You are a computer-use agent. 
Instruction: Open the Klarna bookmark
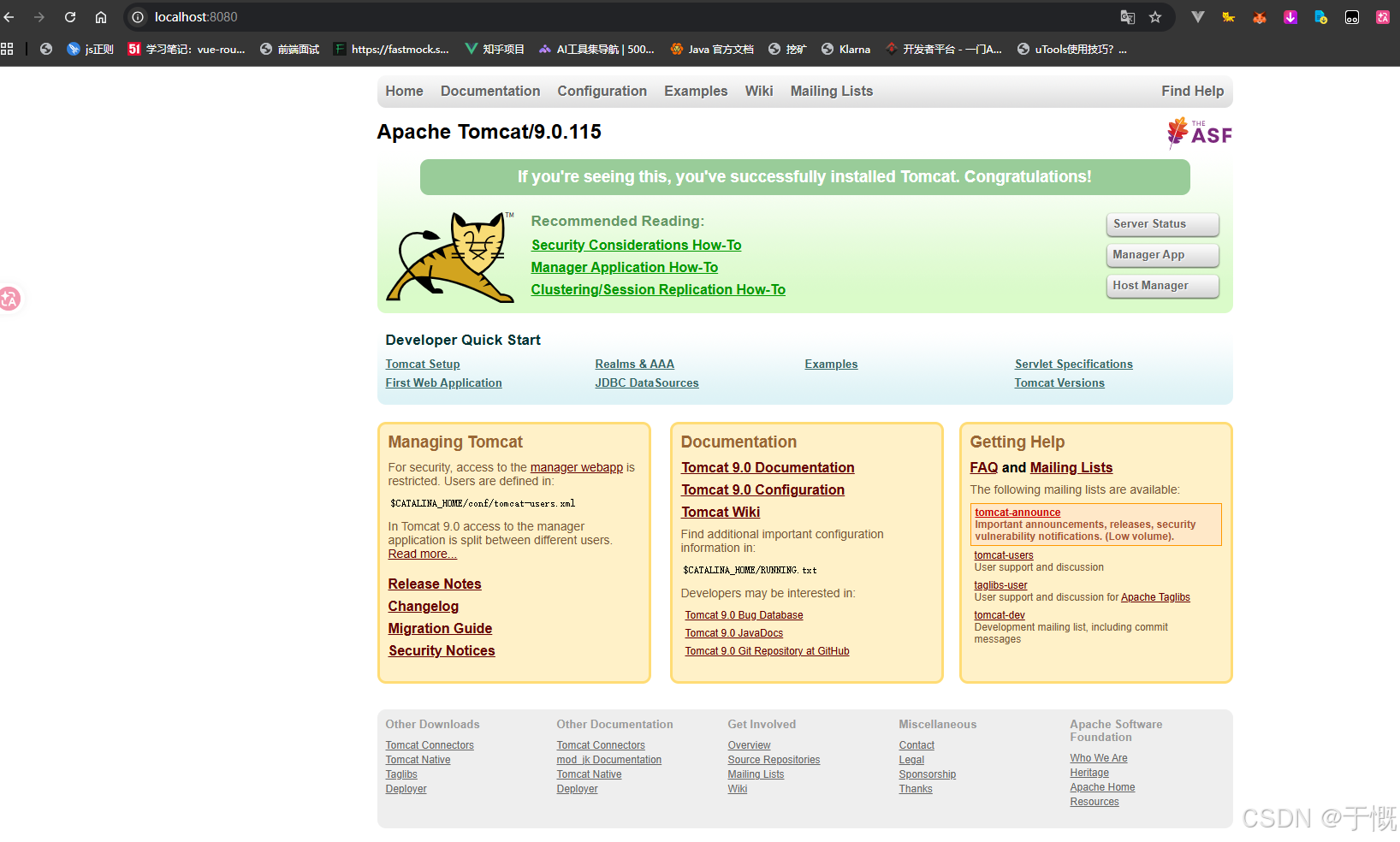[845, 49]
